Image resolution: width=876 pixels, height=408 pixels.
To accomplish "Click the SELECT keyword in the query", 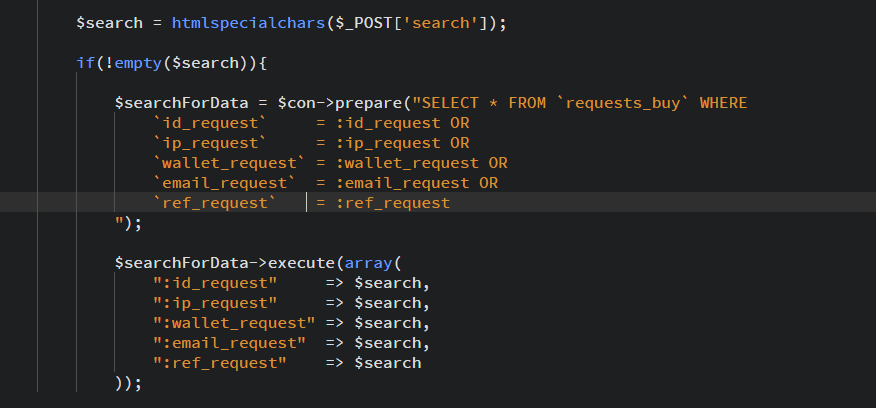I will point(455,103).
